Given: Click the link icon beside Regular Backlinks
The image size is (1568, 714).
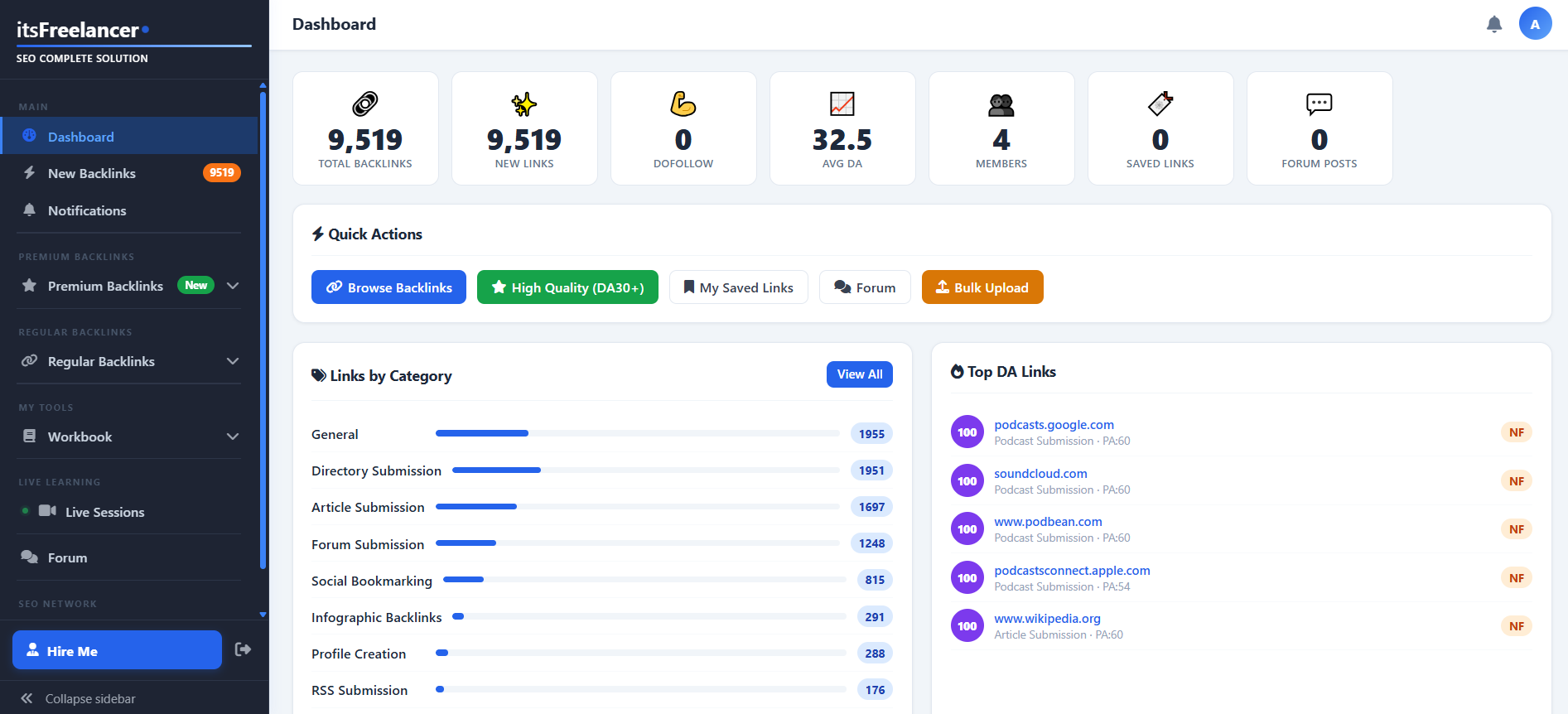Looking at the screenshot, I should pyautogui.click(x=30, y=360).
